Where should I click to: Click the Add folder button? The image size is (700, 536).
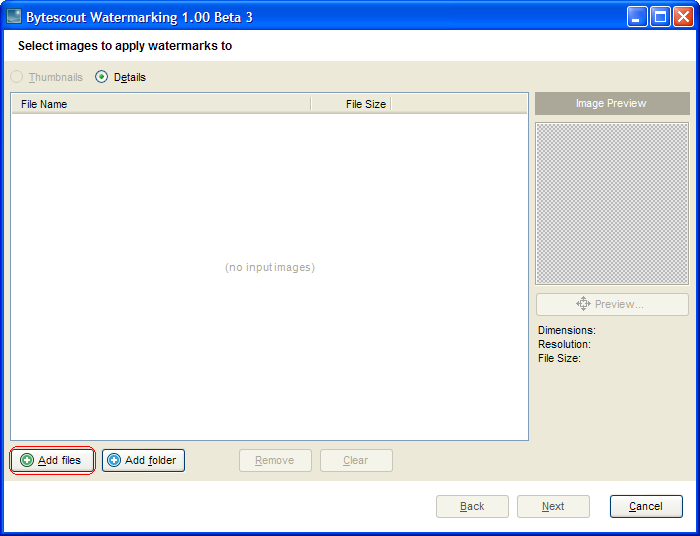coord(143,460)
